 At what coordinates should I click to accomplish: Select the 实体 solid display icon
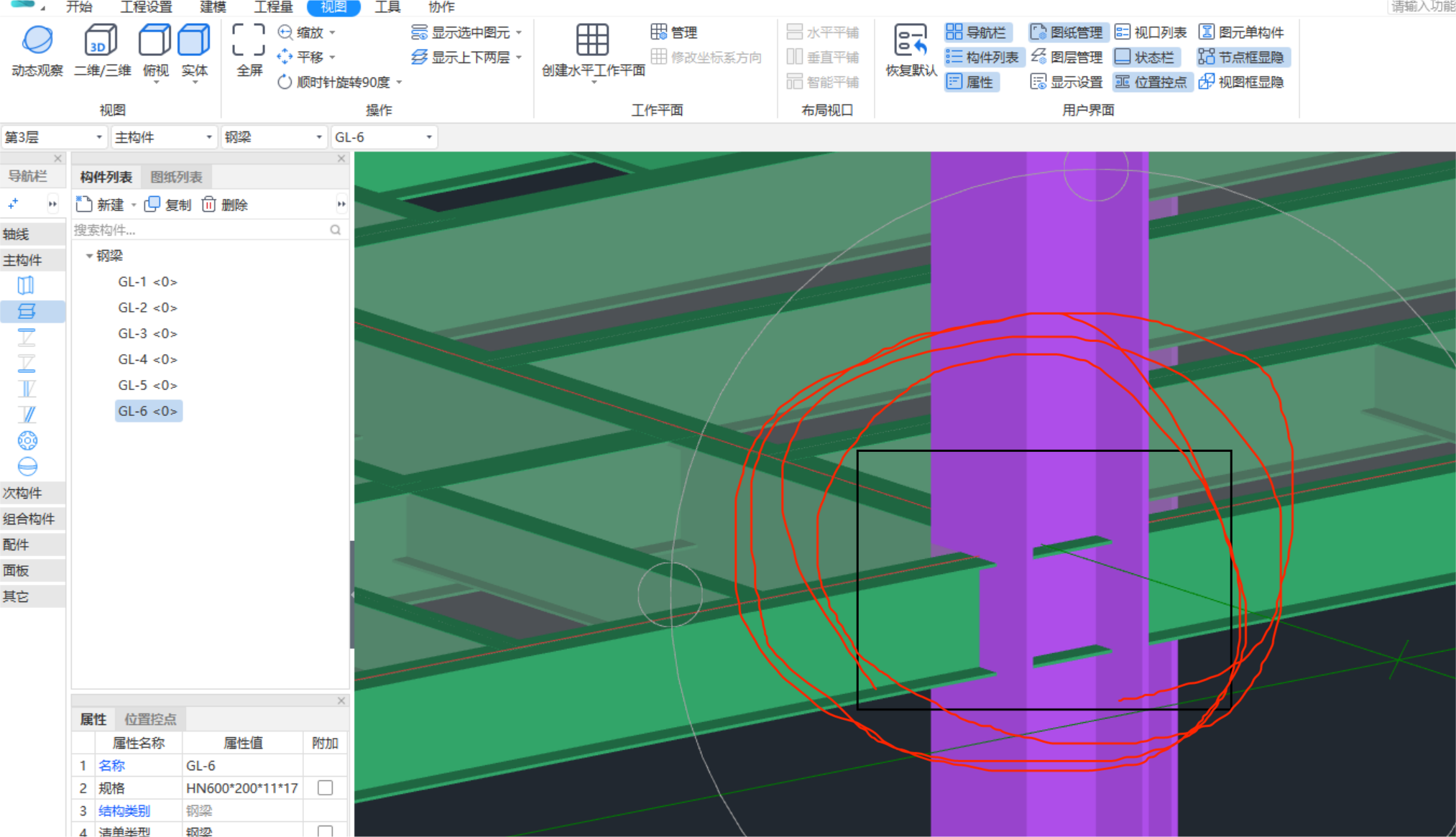[193, 40]
